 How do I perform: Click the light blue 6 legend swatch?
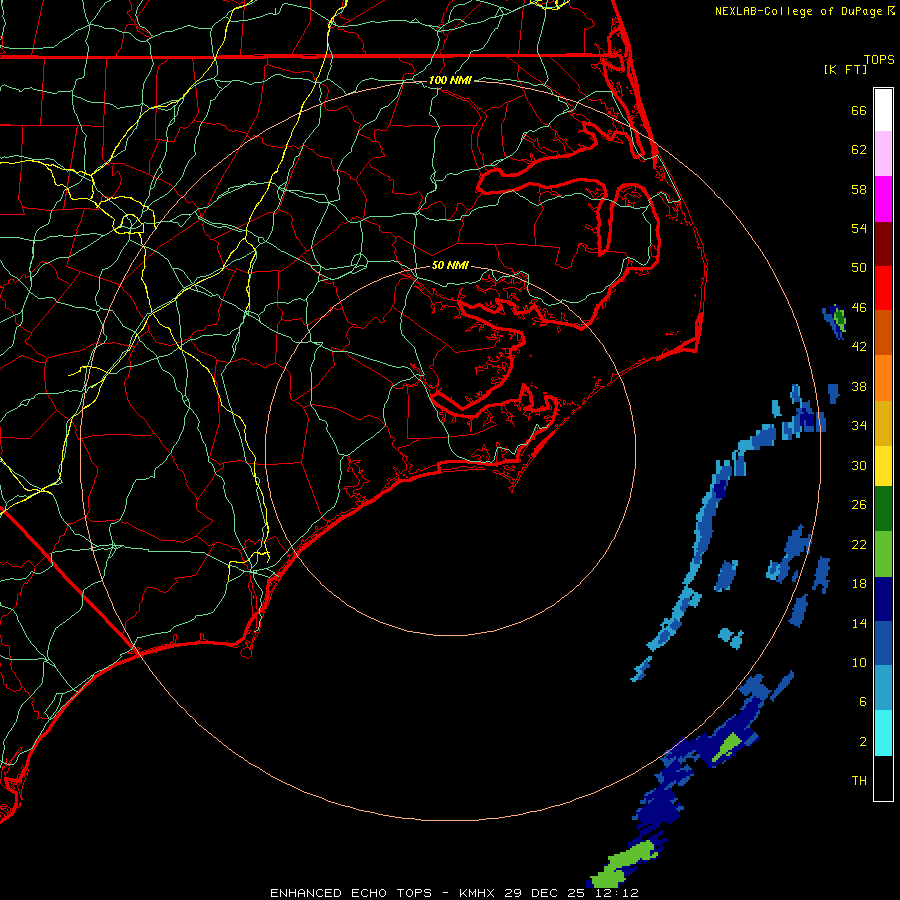(x=883, y=688)
